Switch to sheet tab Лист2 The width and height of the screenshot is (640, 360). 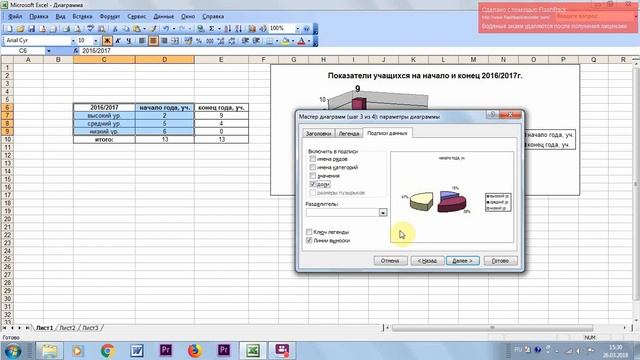[x=68, y=328]
